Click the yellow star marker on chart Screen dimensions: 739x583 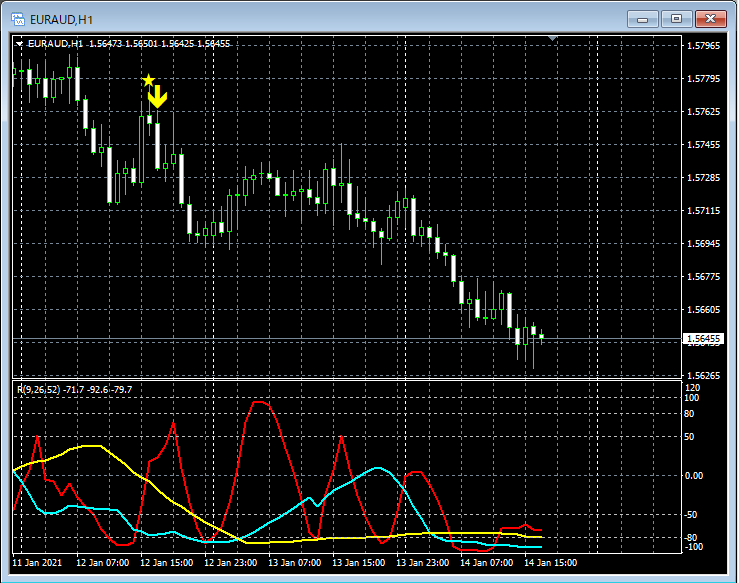click(148, 80)
